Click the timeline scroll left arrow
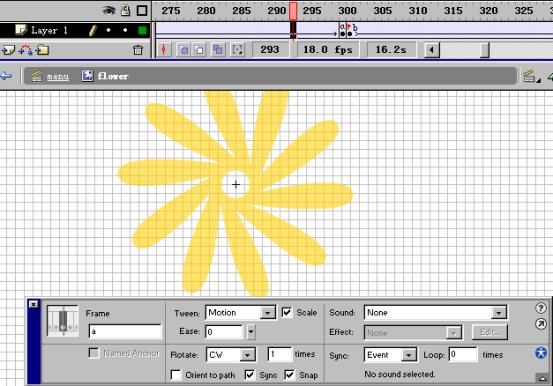The width and height of the screenshot is (553, 386). (431, 50)
